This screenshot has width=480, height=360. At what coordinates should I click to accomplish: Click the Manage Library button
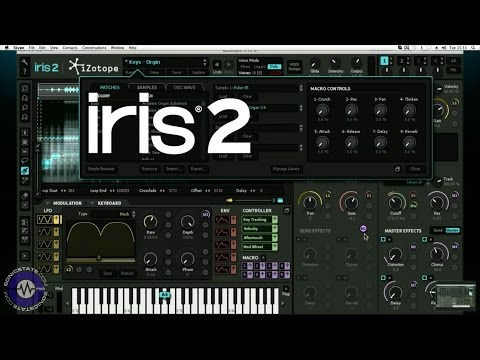click(x=286, y=169)
